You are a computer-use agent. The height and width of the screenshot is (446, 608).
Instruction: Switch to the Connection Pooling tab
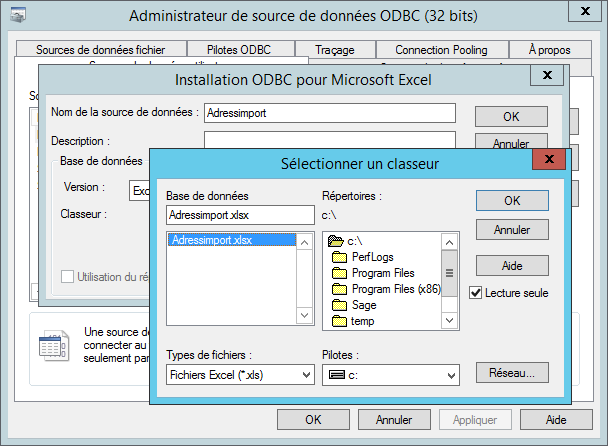point(441,50)
